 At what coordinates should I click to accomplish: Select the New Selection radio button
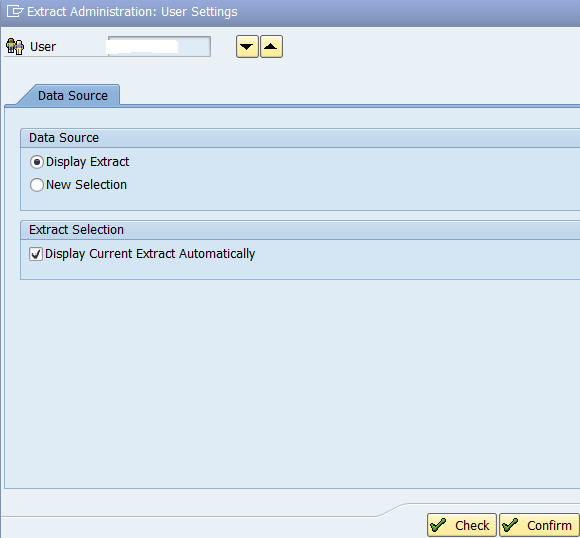tap(37, 185)
